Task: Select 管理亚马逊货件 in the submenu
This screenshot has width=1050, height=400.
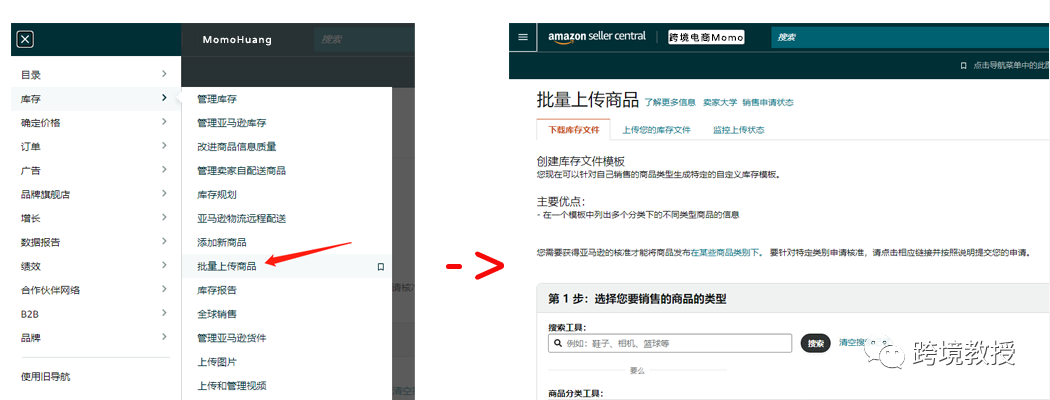Action: (232, 338)
